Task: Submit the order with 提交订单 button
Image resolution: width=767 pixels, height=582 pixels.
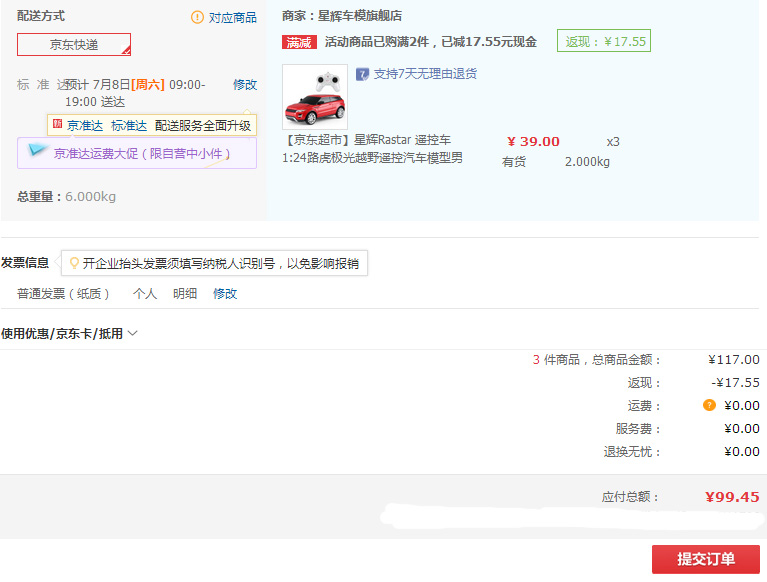Action: (706, 559)
